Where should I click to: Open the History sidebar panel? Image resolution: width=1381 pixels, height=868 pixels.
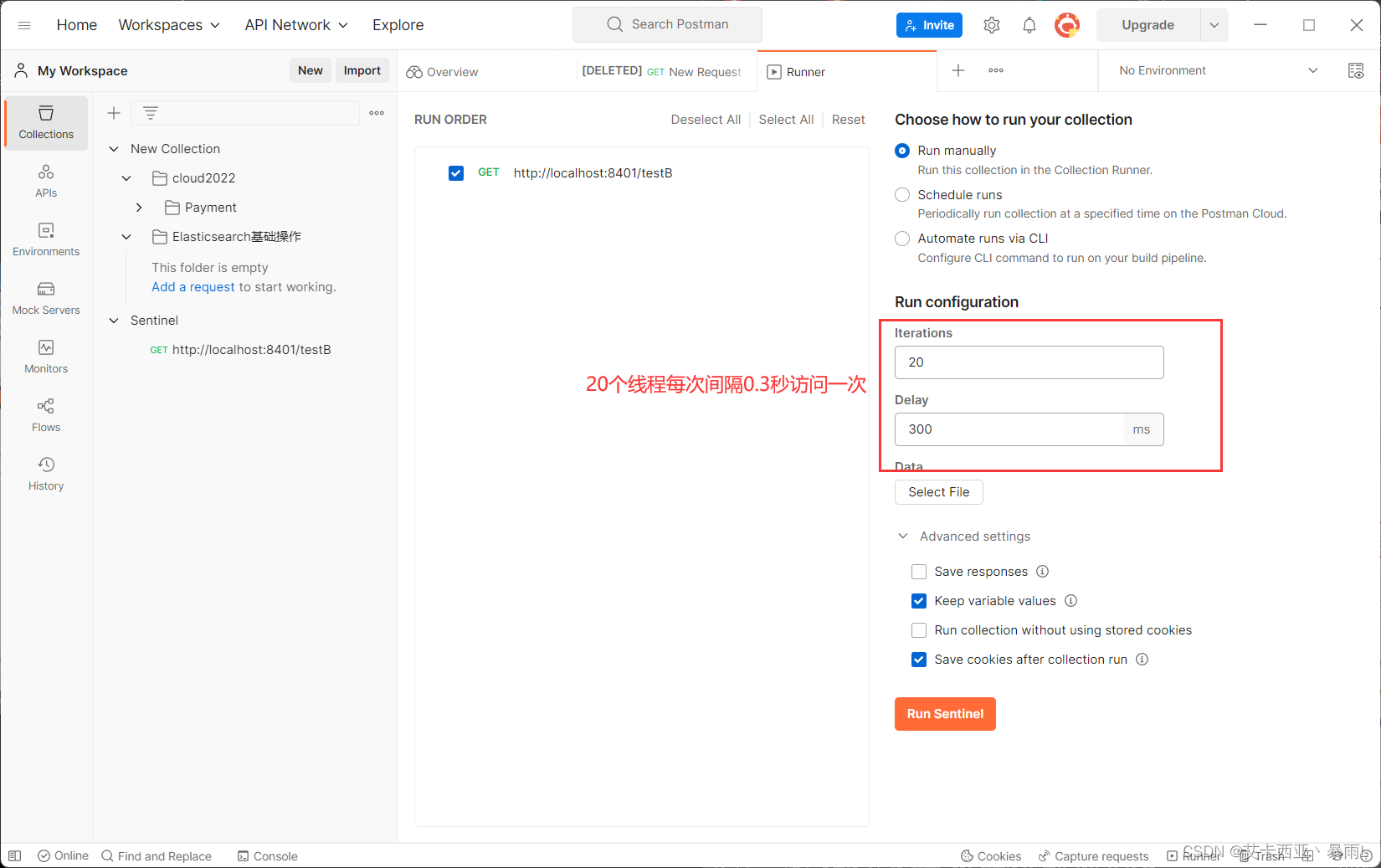pyautogui.click(x=46, y=475)
